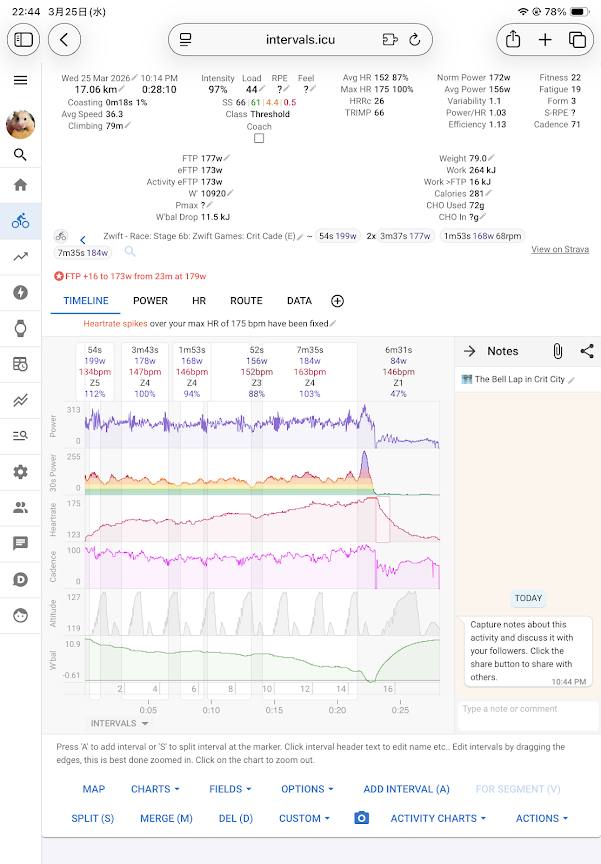
Task: Click the SPLIT (S) button
Action: click(x=93, y=818)
